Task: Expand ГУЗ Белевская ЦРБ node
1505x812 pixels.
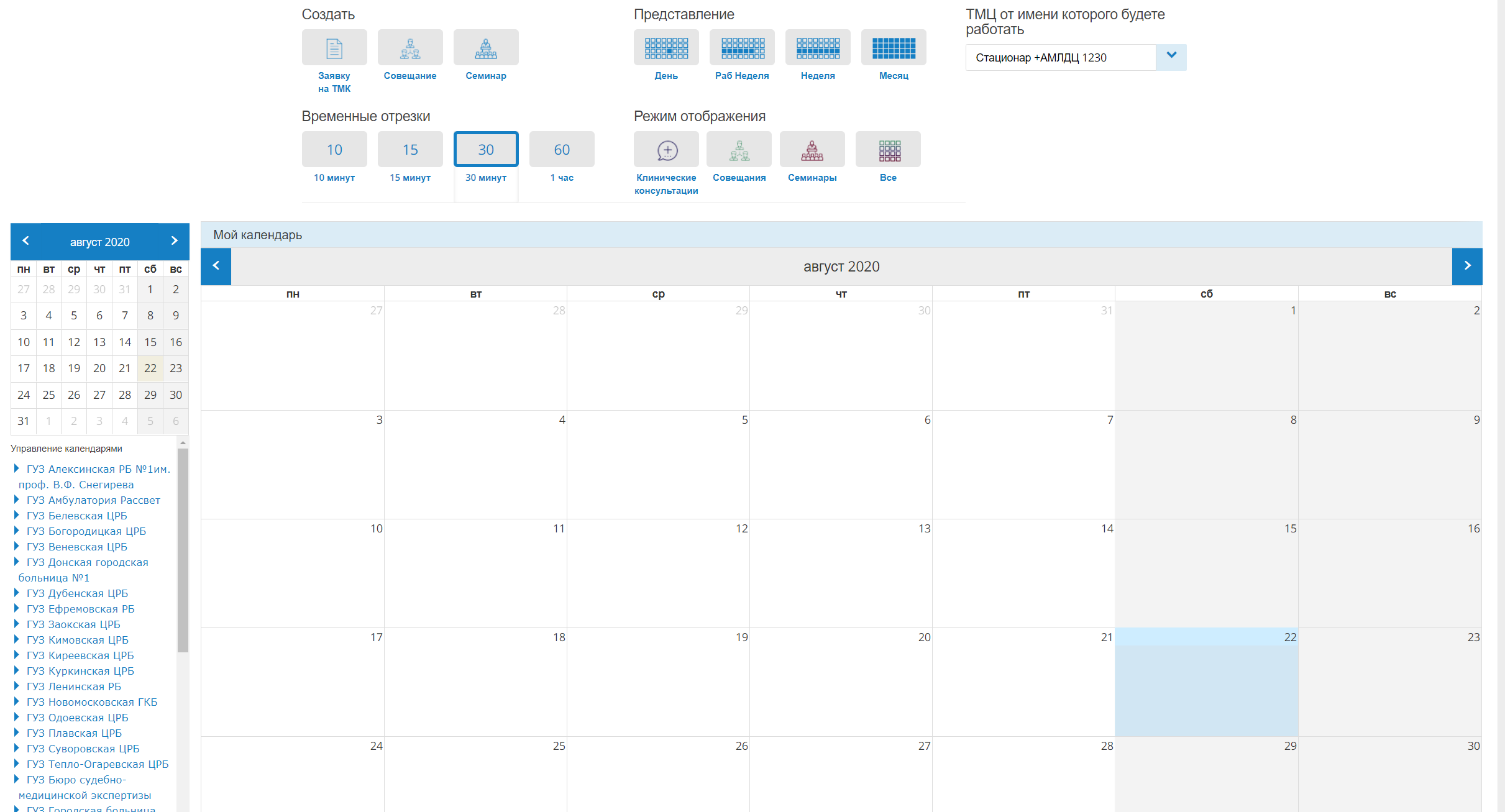Action: [17, 515]
